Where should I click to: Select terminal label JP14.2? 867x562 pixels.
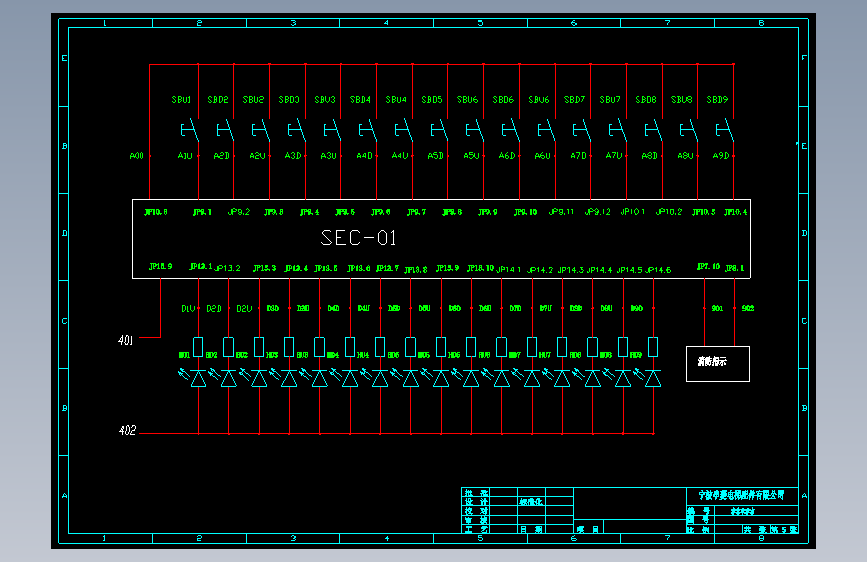(540, 270)
